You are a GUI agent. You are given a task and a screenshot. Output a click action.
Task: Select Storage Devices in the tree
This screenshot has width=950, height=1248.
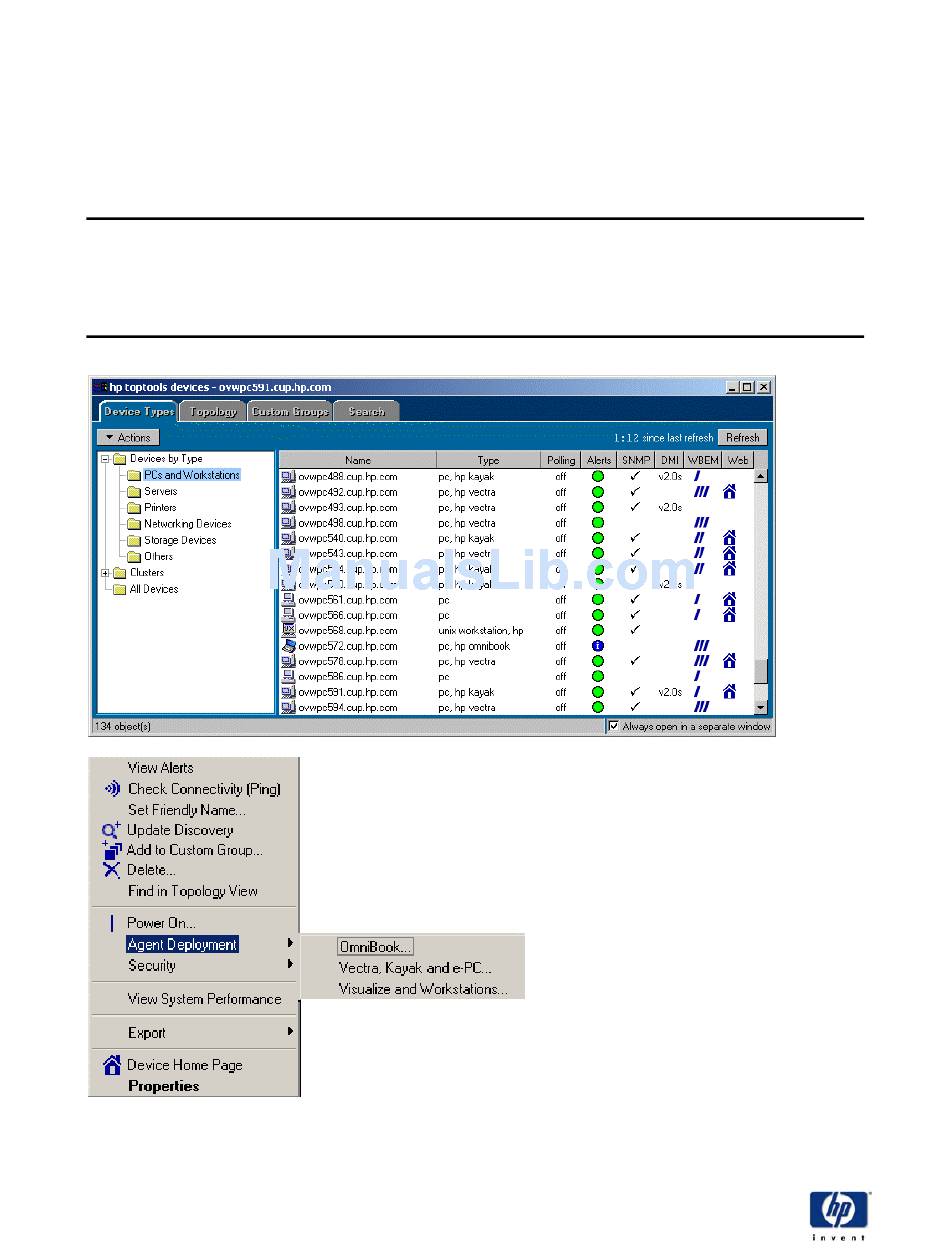tap(180, 540)
